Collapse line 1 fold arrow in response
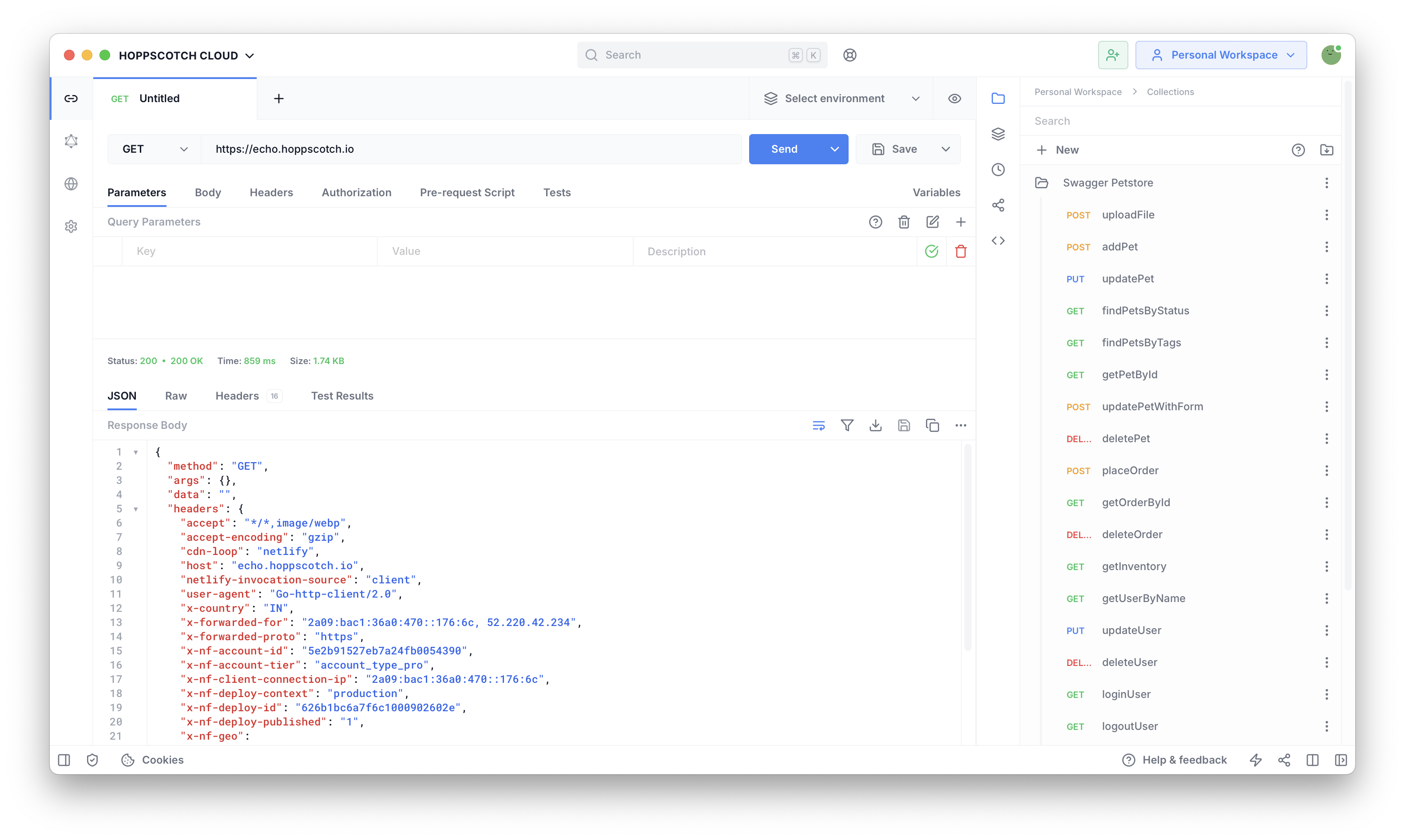1405x840 pixels. [135, 452]
